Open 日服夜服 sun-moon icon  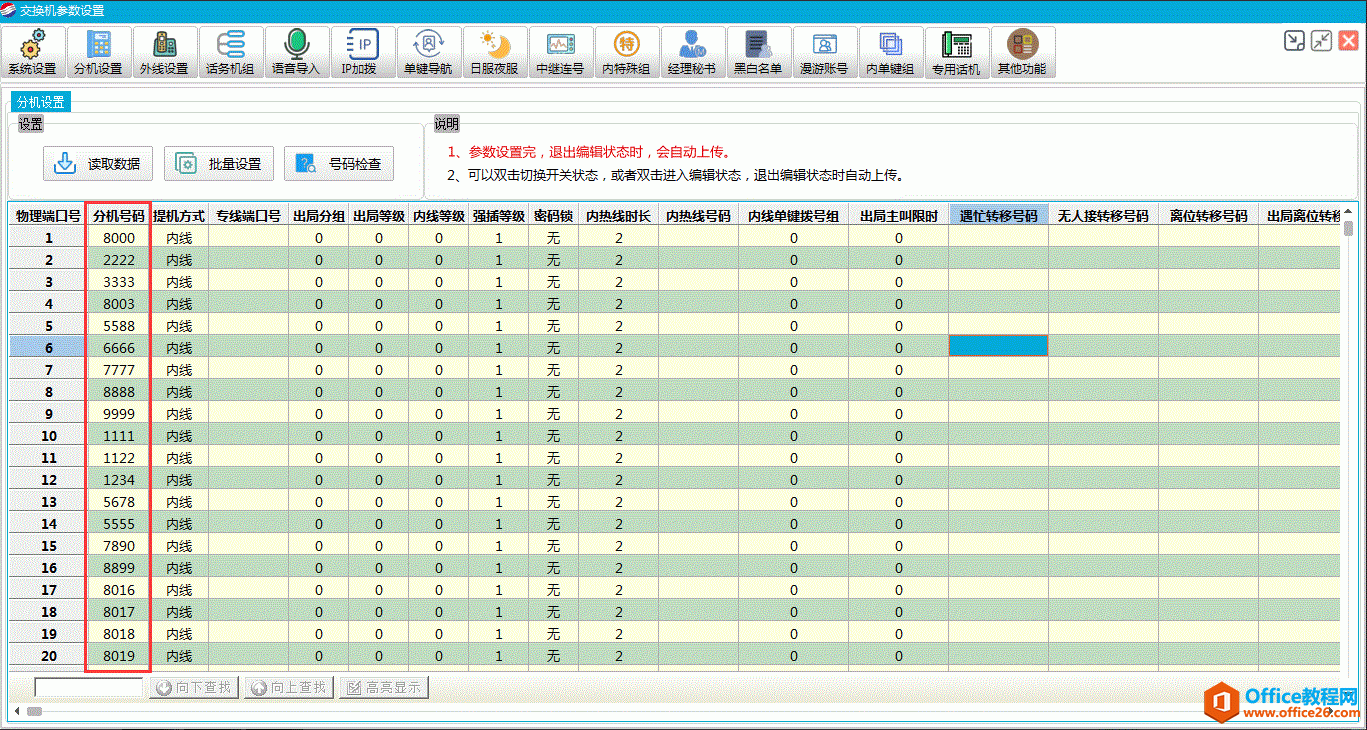(x=495, y=52)
